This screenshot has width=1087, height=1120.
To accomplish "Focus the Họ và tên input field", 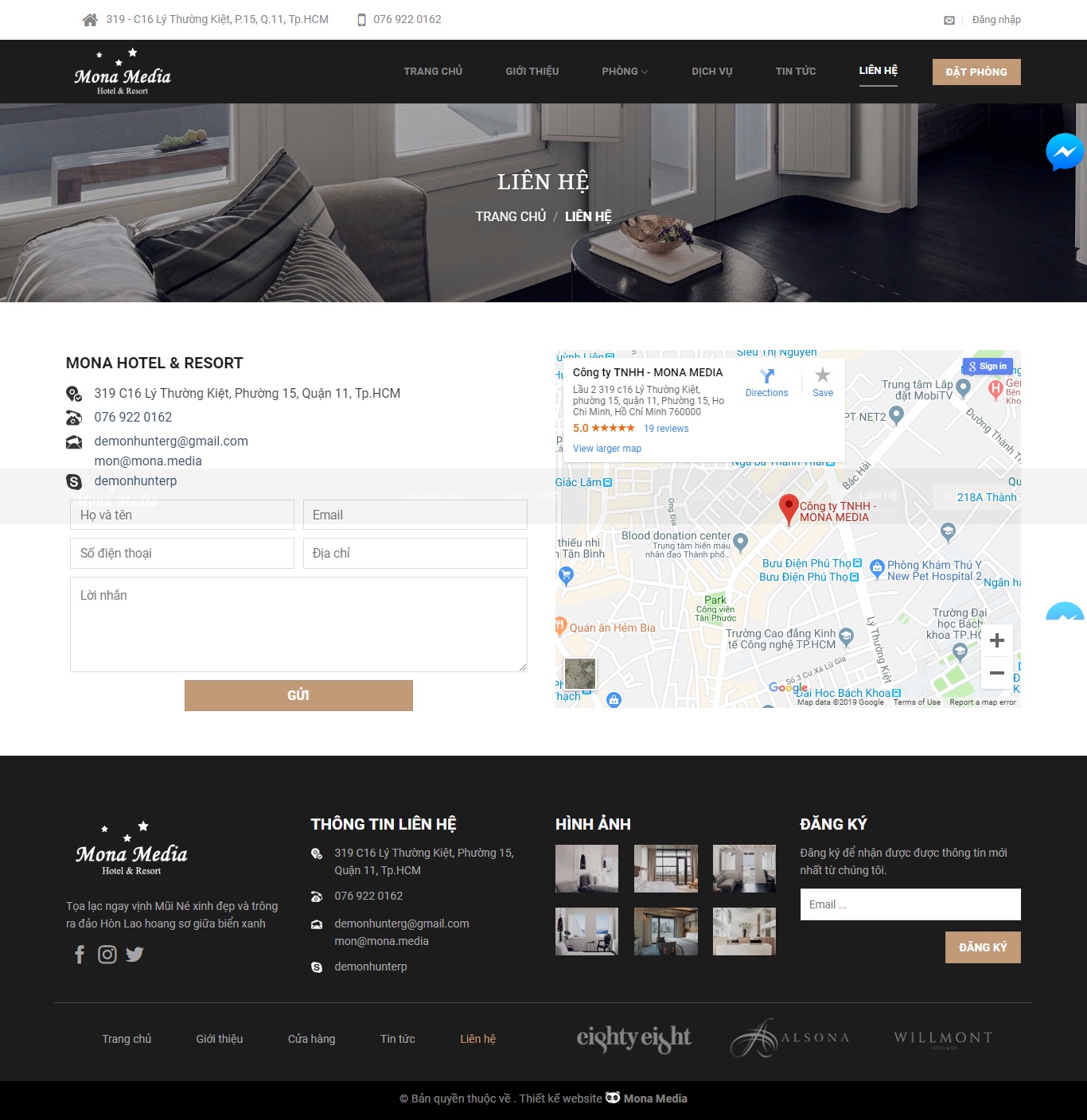I will 182,515.
